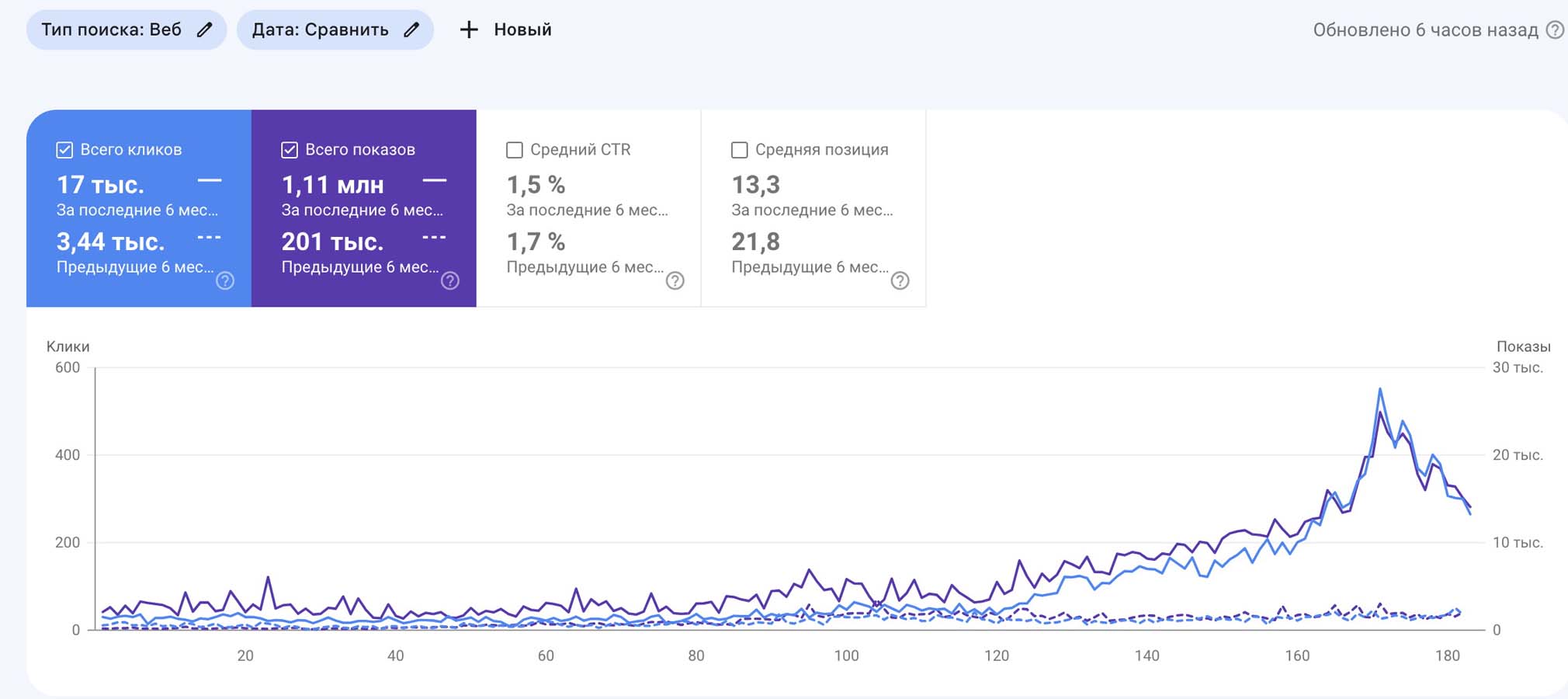Screen dimensions: 1568x699
Task: Select the 13,3 average position value
Action: pyautogui.click(x=755, y=185)
